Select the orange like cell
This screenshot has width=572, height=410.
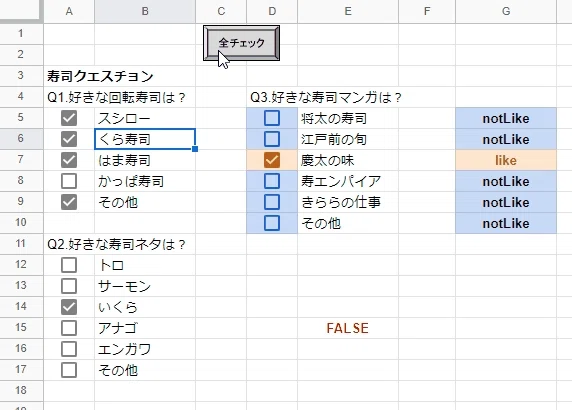click(x=506, y=160)
